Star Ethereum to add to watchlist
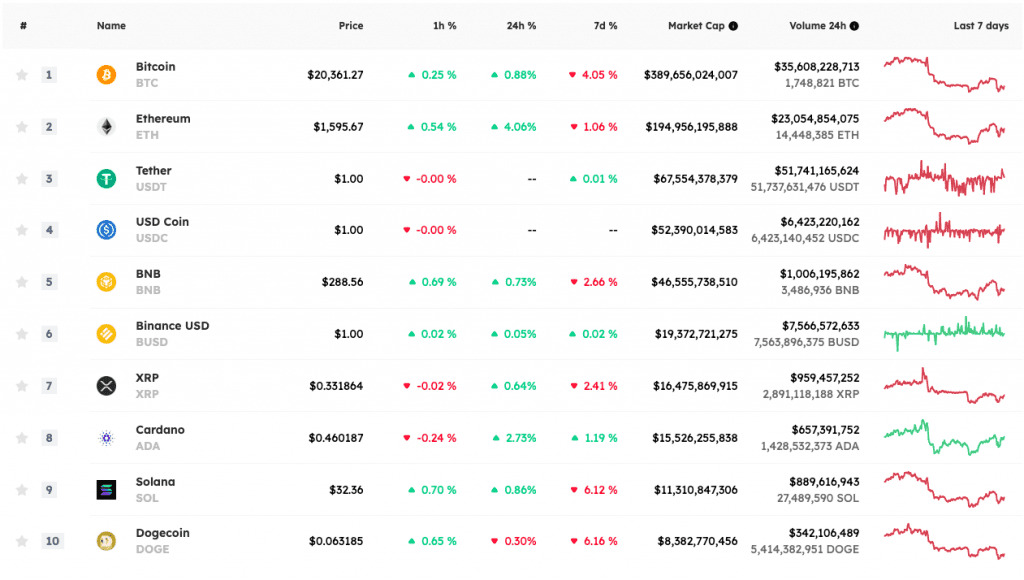 coord(22,127)
